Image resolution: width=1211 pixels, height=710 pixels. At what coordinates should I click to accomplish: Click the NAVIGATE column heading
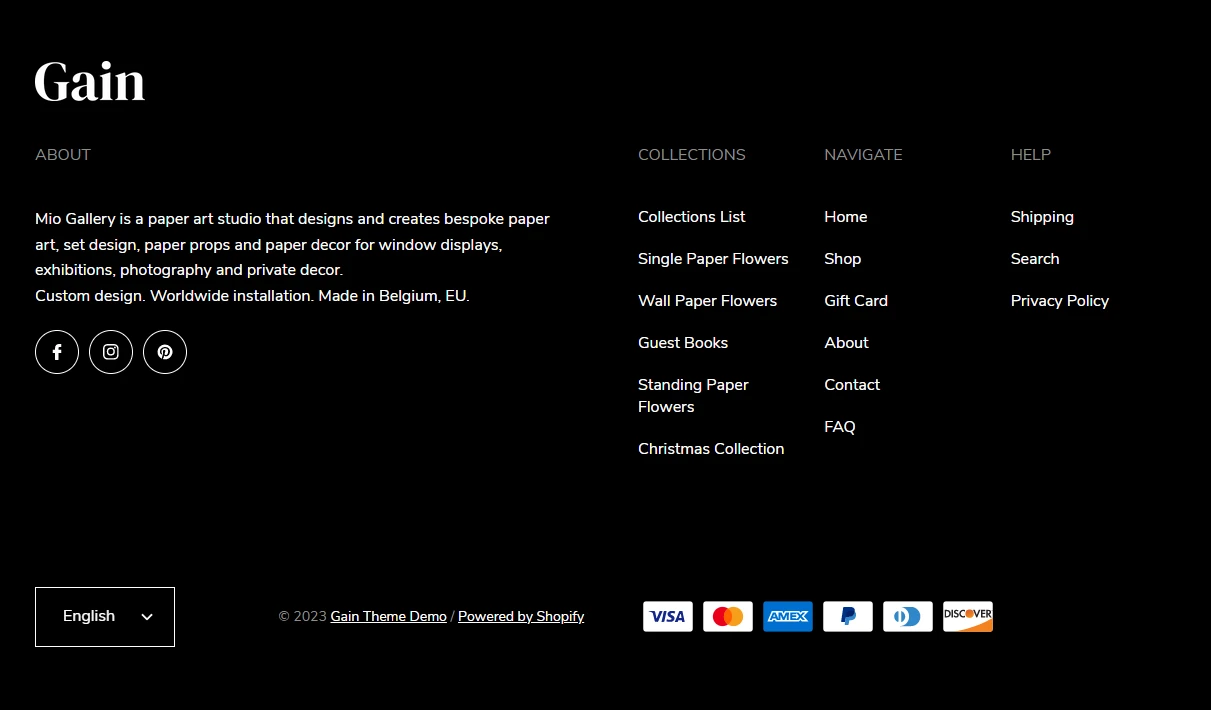coord(863,155)
